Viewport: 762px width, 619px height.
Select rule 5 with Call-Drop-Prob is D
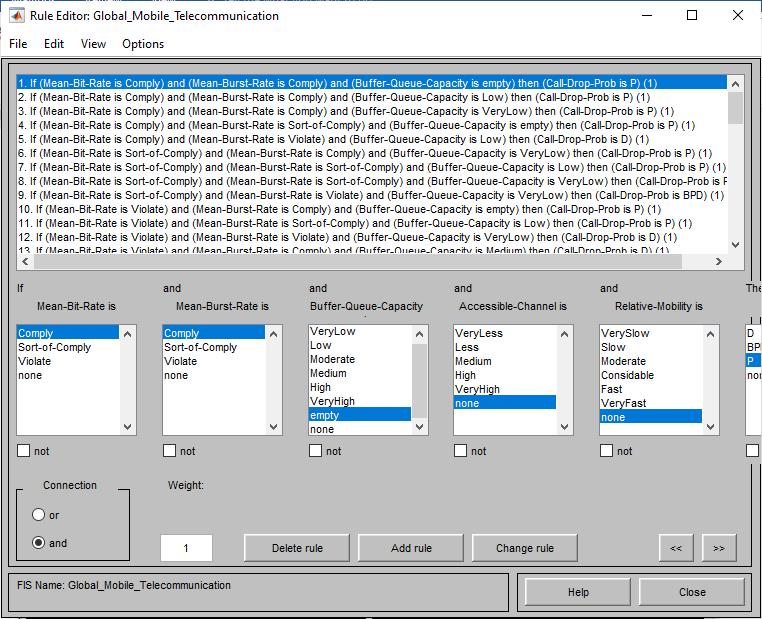click(x=372, y=139)
